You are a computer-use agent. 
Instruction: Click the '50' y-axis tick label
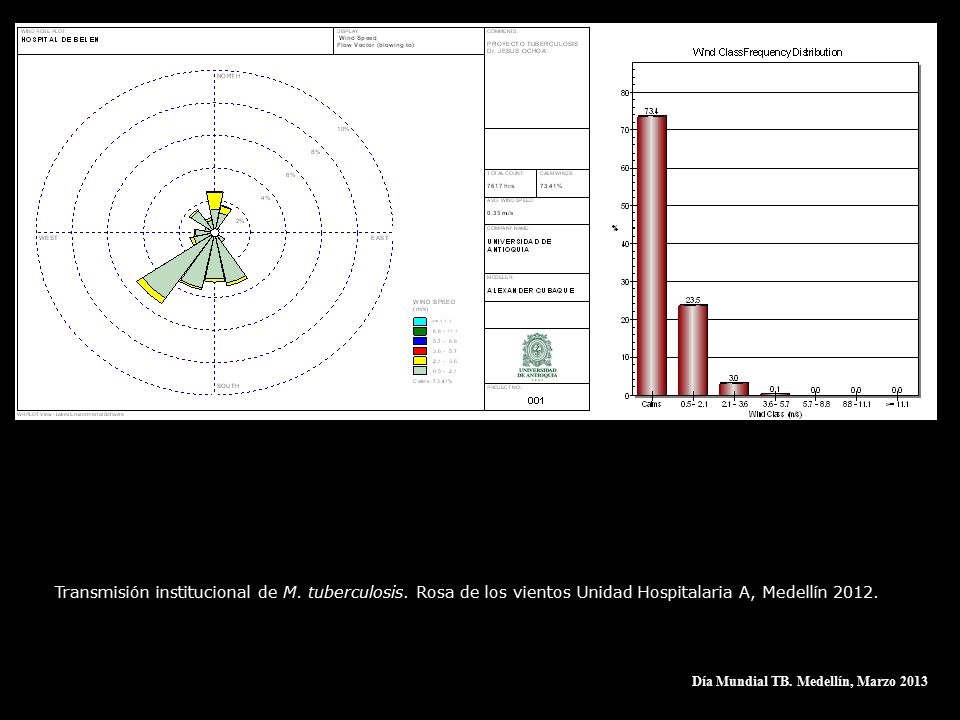[624, 206]
